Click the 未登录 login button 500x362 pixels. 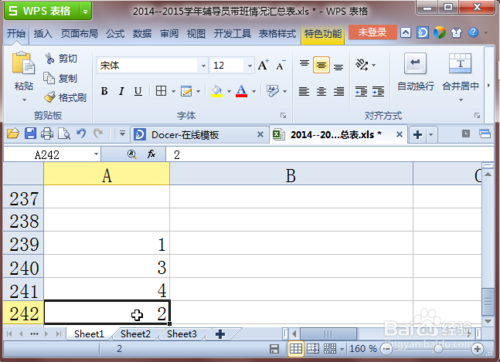[x=372, y=32]
